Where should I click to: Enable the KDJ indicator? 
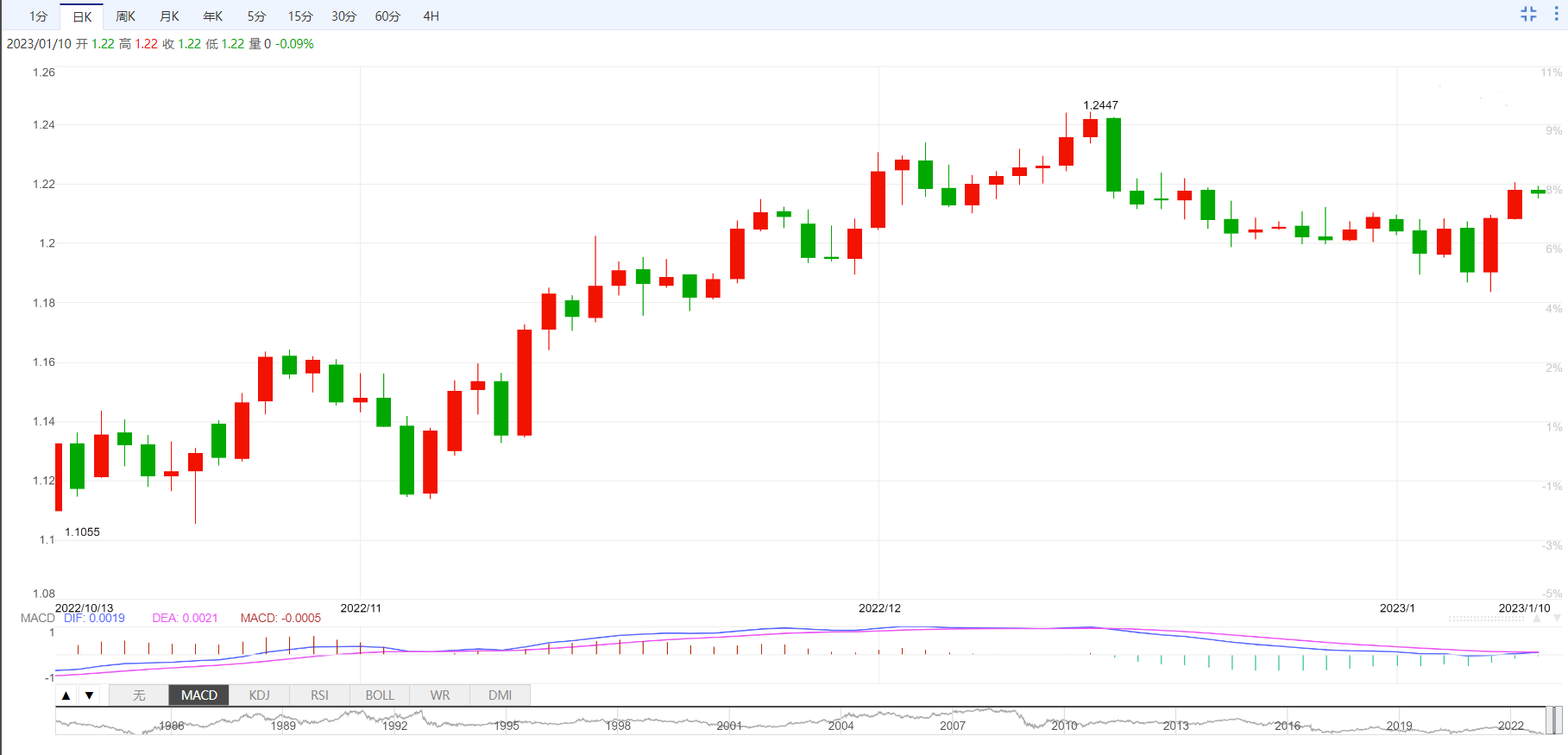[x=259, y=695]
